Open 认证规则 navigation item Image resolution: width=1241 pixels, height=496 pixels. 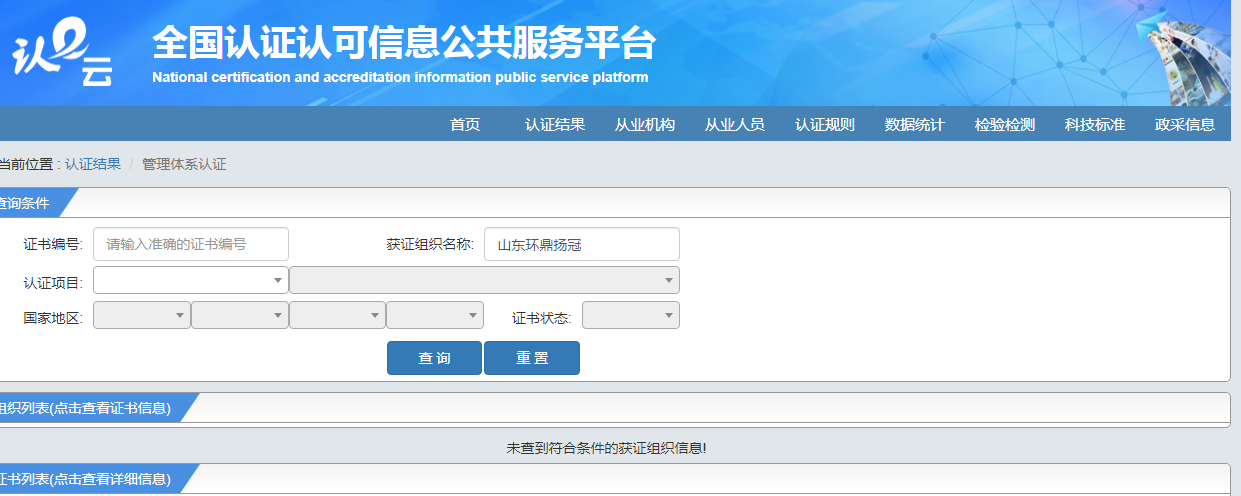pyautogui.click(x=825, y=124)
